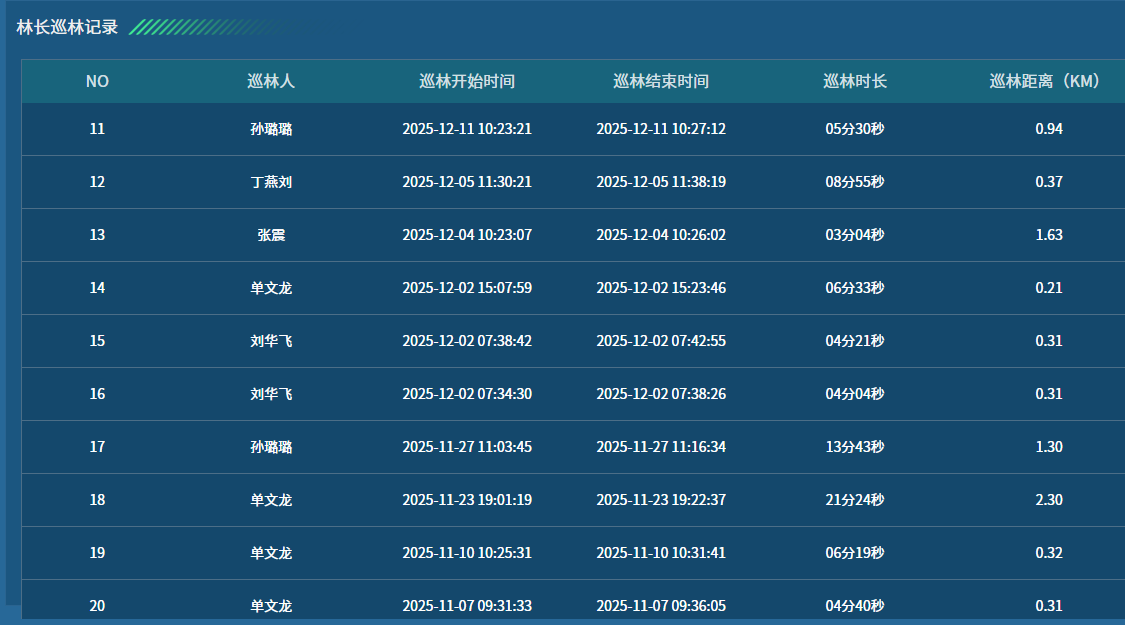Click the 林长巡林记录 panel title
Screen dimensions: 1125x625
(x=67, y=27)
